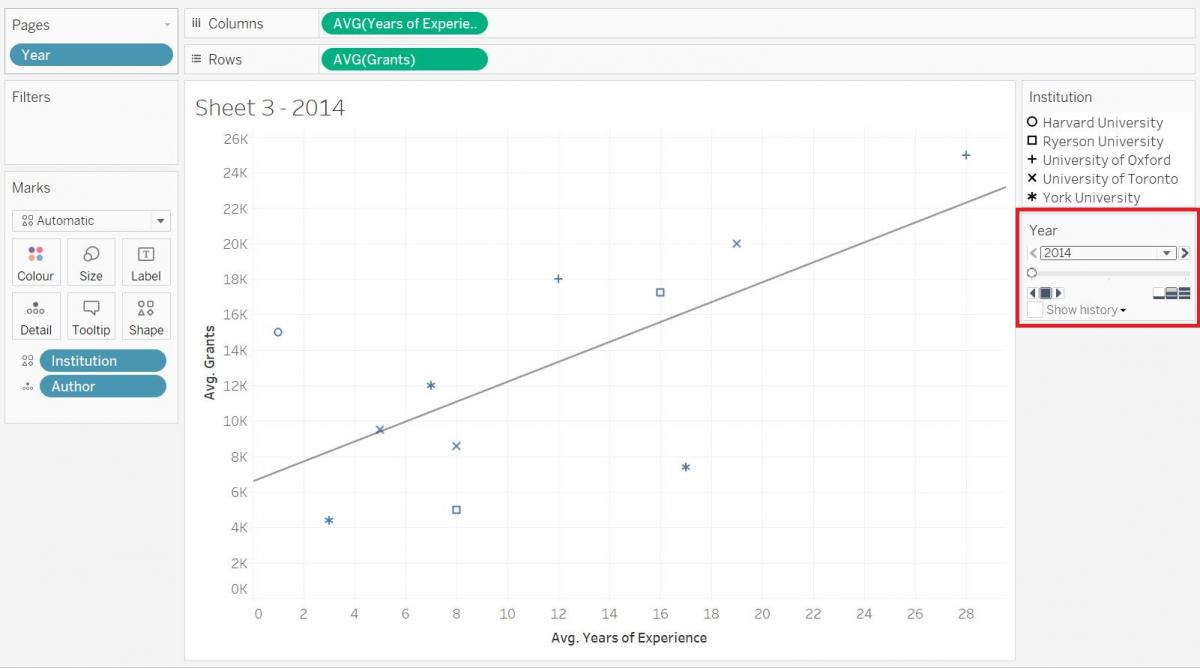This screenshot has width=1200, height=668.
Task: Go to the next Year page
Action: point(1185,253)
